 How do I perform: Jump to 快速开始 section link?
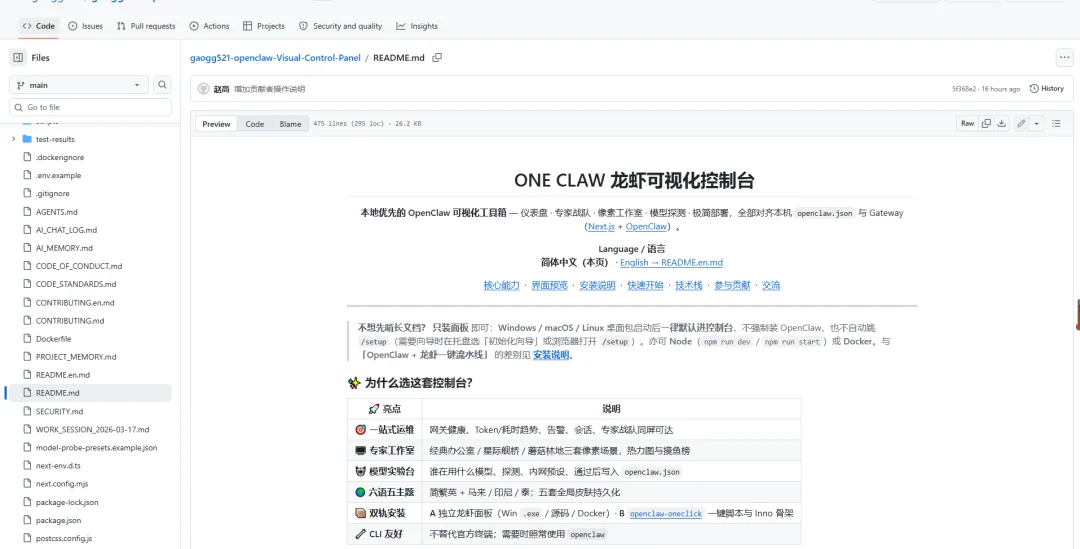pos(645,285)
